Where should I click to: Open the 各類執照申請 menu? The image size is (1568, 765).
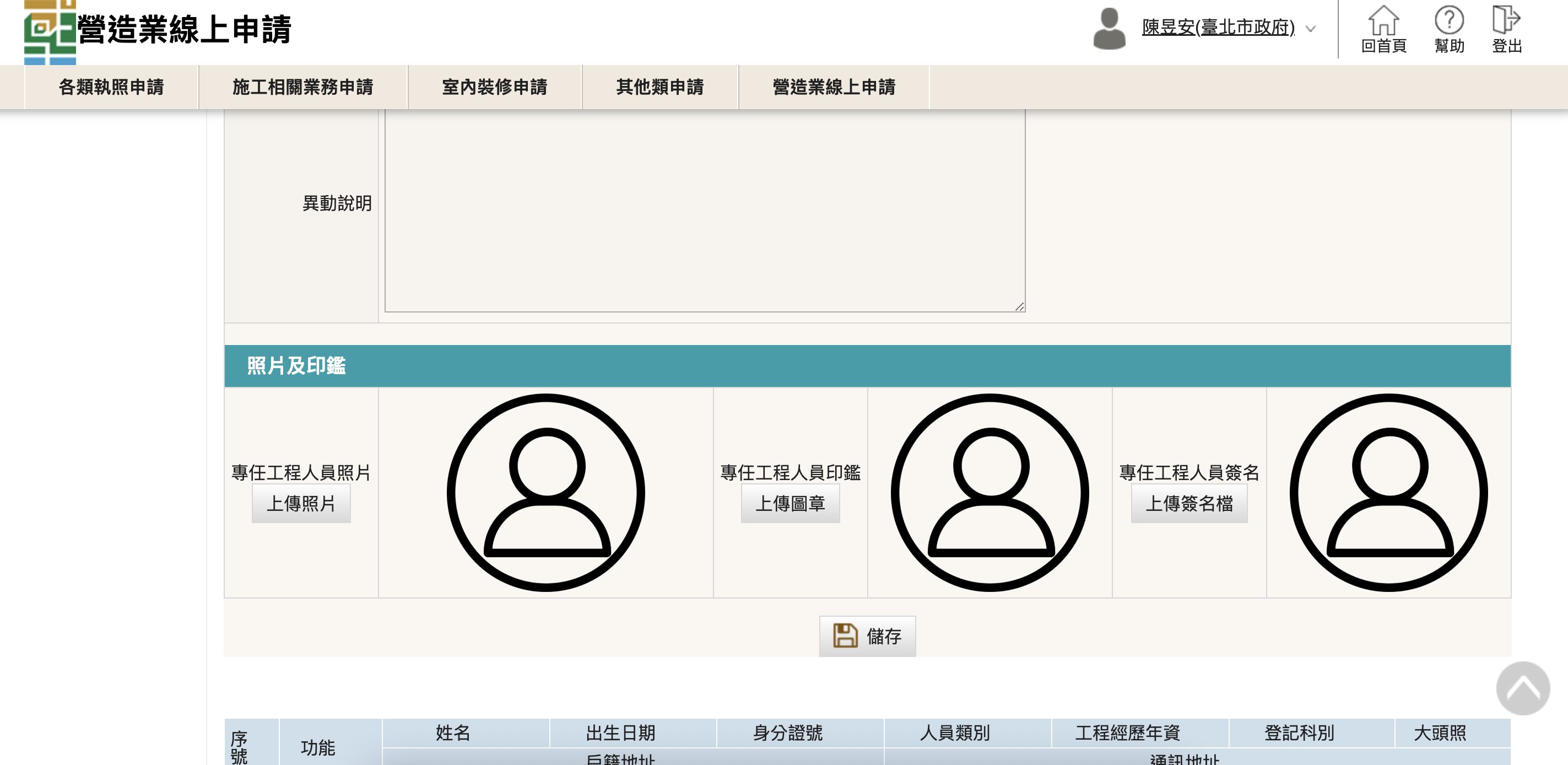[x=111, y=87]
